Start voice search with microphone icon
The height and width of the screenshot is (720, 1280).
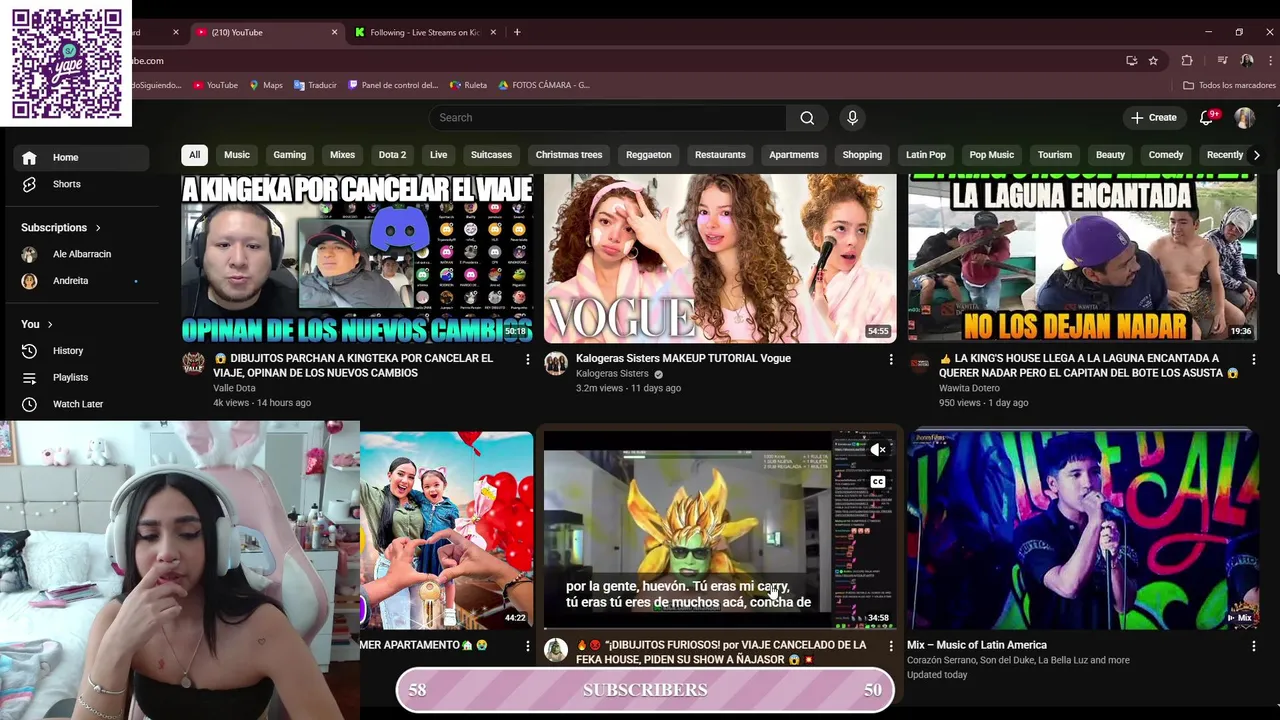(x=852, y=118)
